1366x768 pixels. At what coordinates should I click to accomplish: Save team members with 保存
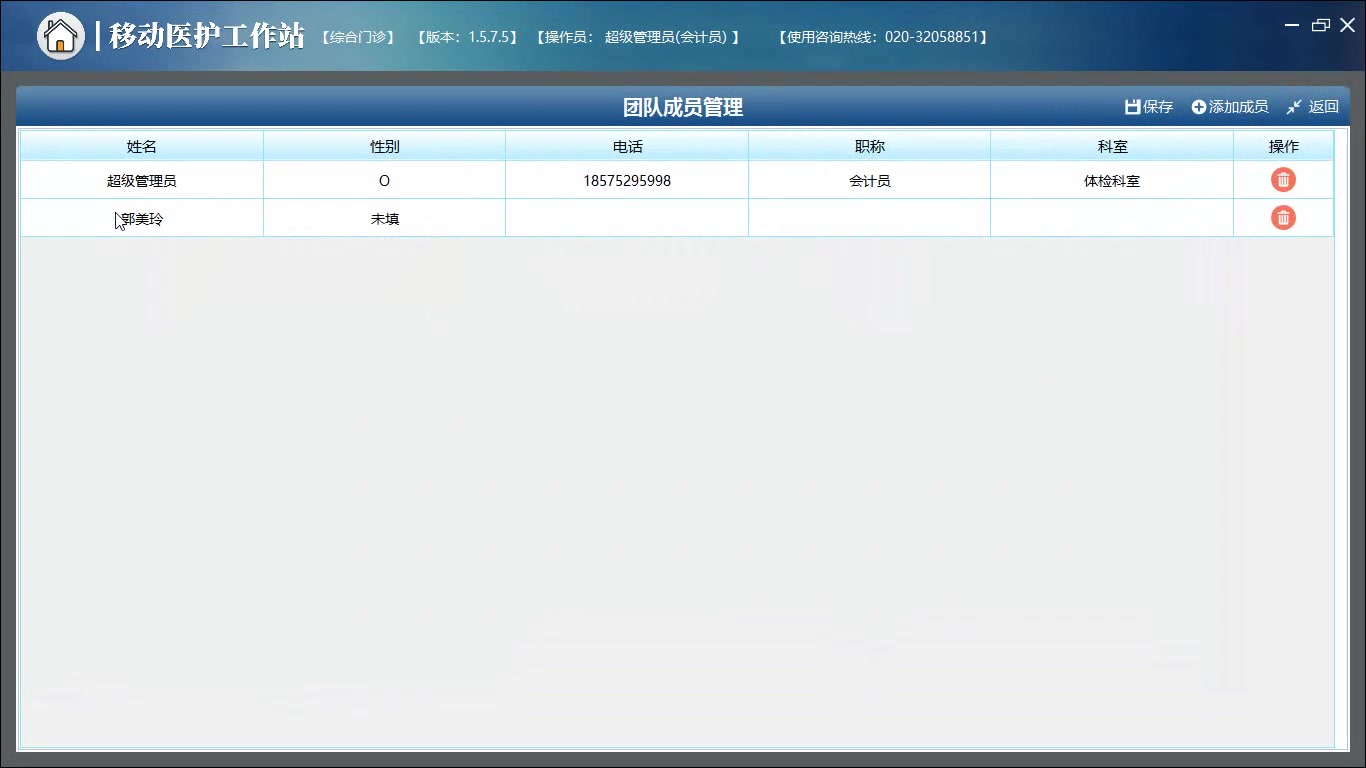click(1149, 107)
